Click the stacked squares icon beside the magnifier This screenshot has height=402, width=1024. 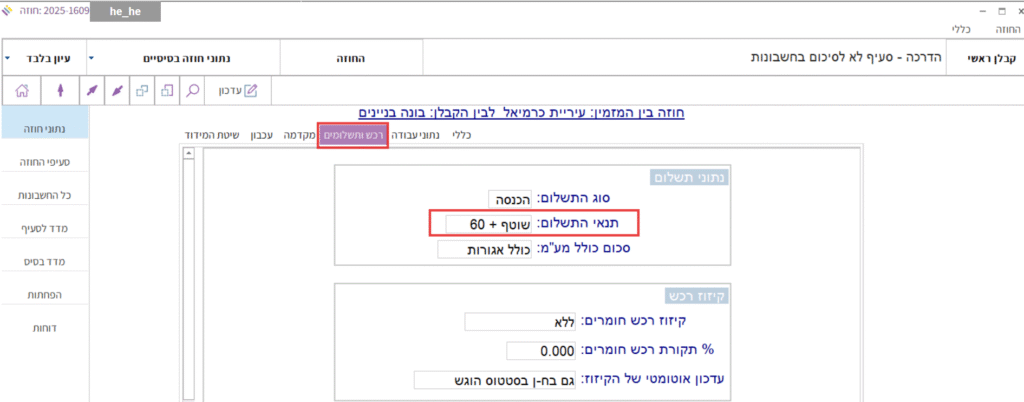(167, 91)
